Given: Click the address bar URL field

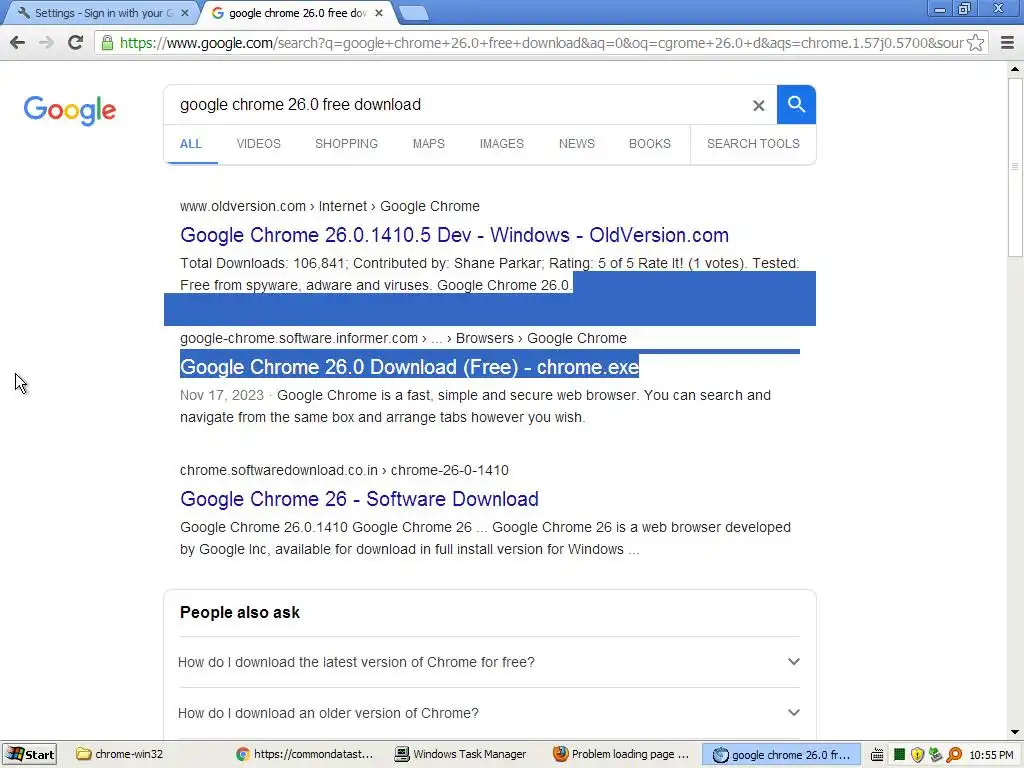Looking at the screenshot, I should click(541, 43).
